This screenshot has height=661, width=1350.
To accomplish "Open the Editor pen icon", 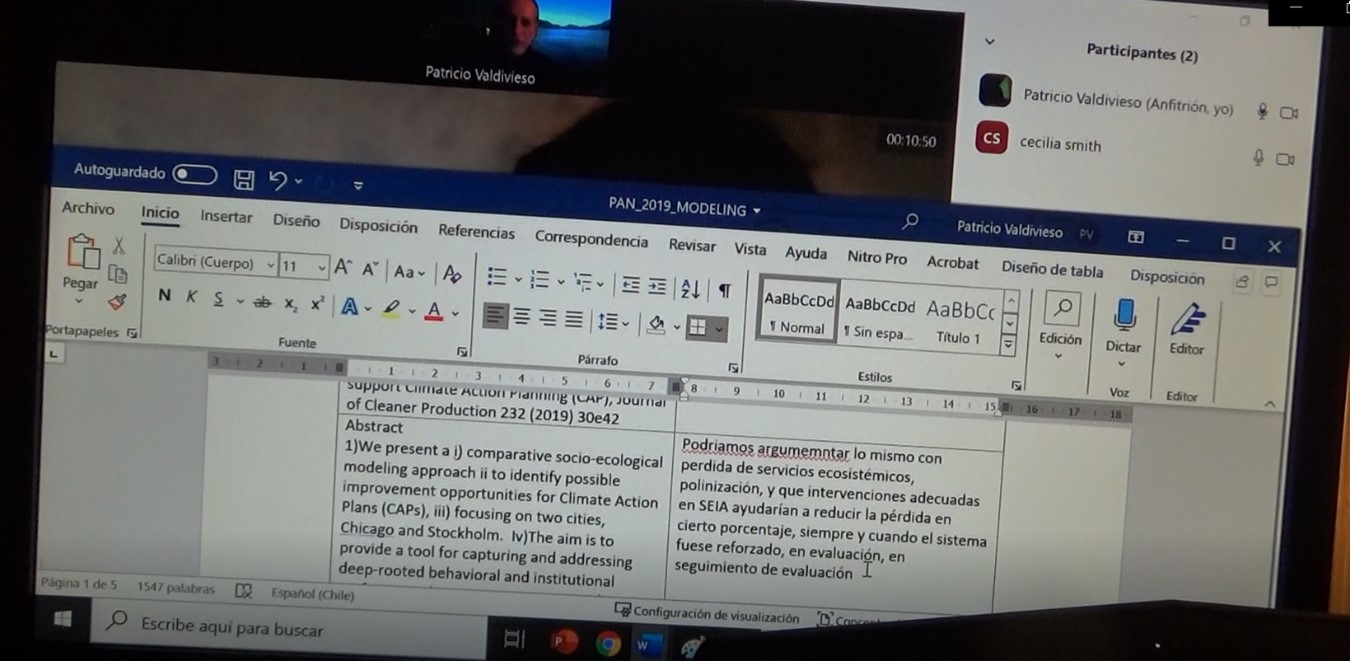I will pos(1187,319).
